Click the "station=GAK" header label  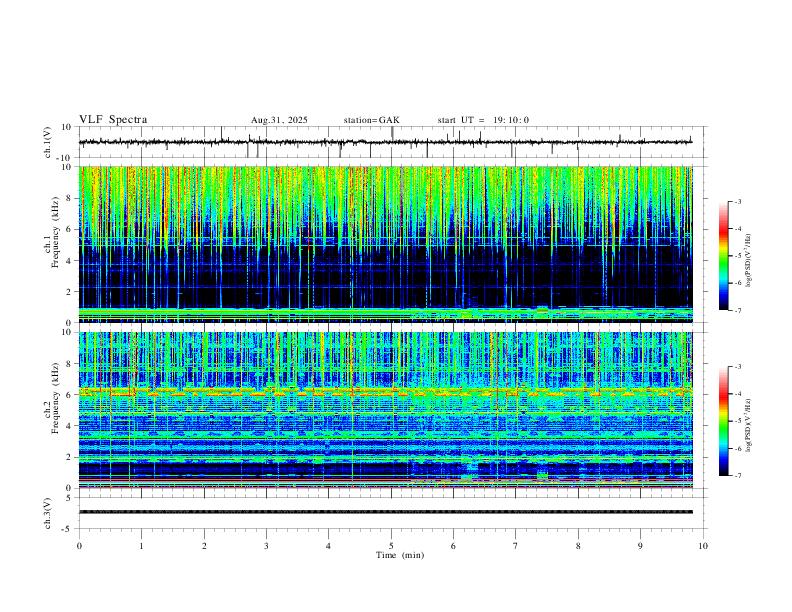[372, 120]
